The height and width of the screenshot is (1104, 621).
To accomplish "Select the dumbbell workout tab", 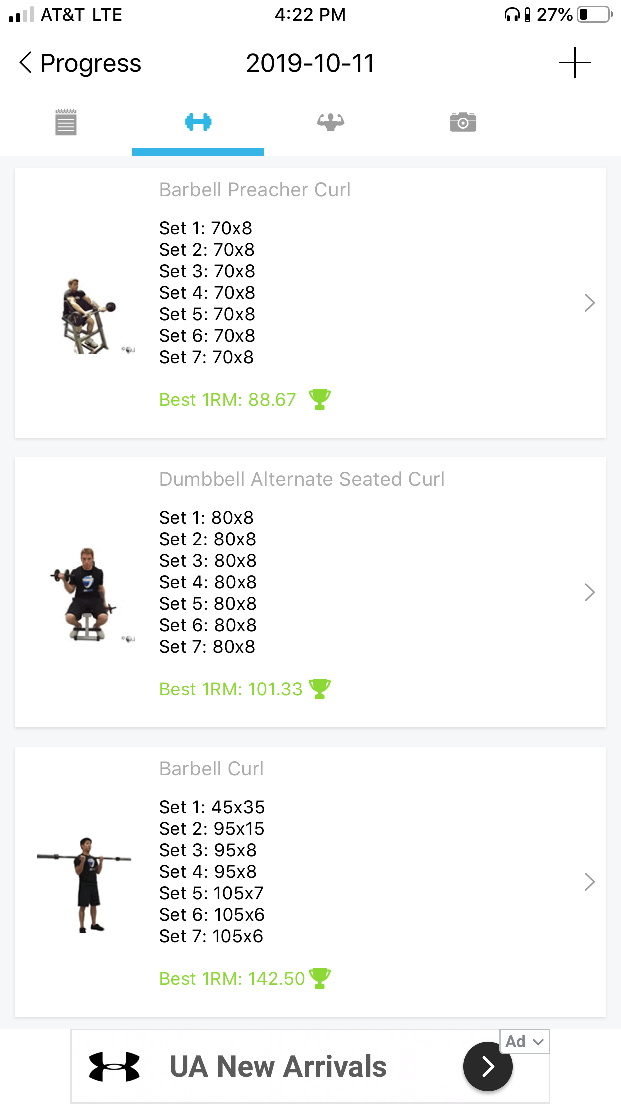I will 198,123.
